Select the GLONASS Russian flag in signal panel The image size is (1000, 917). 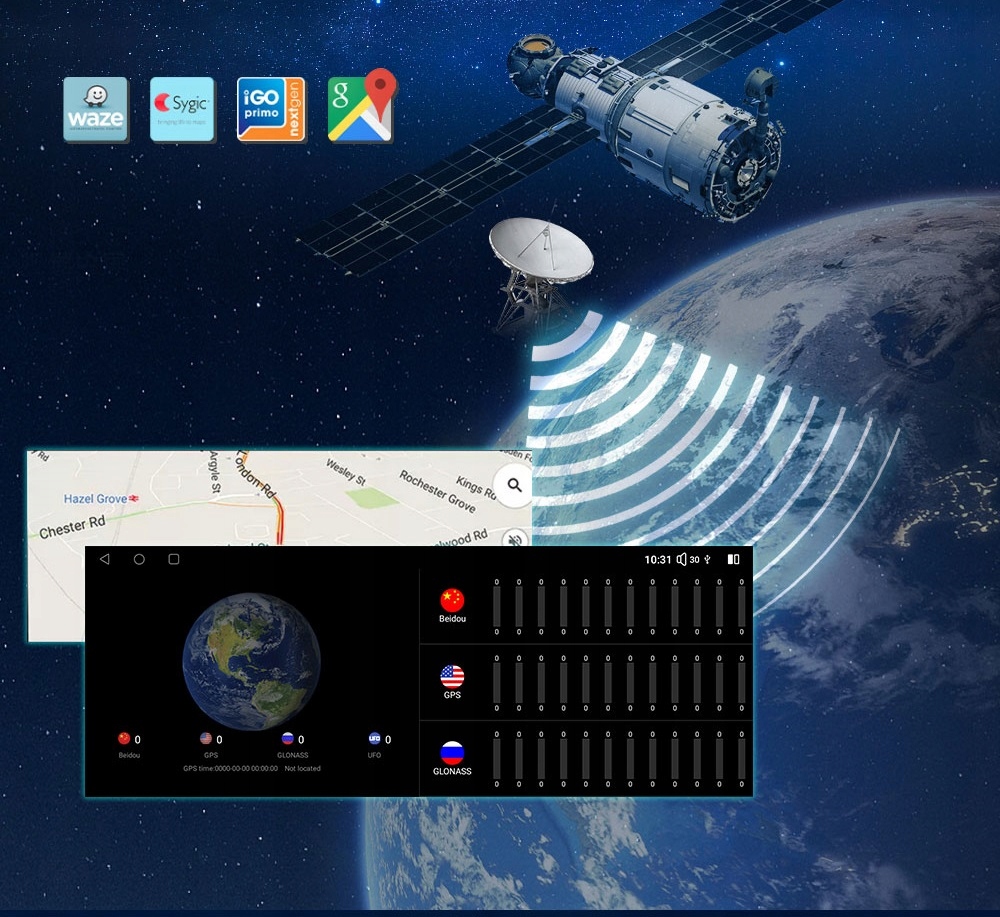tap(452, 752)
